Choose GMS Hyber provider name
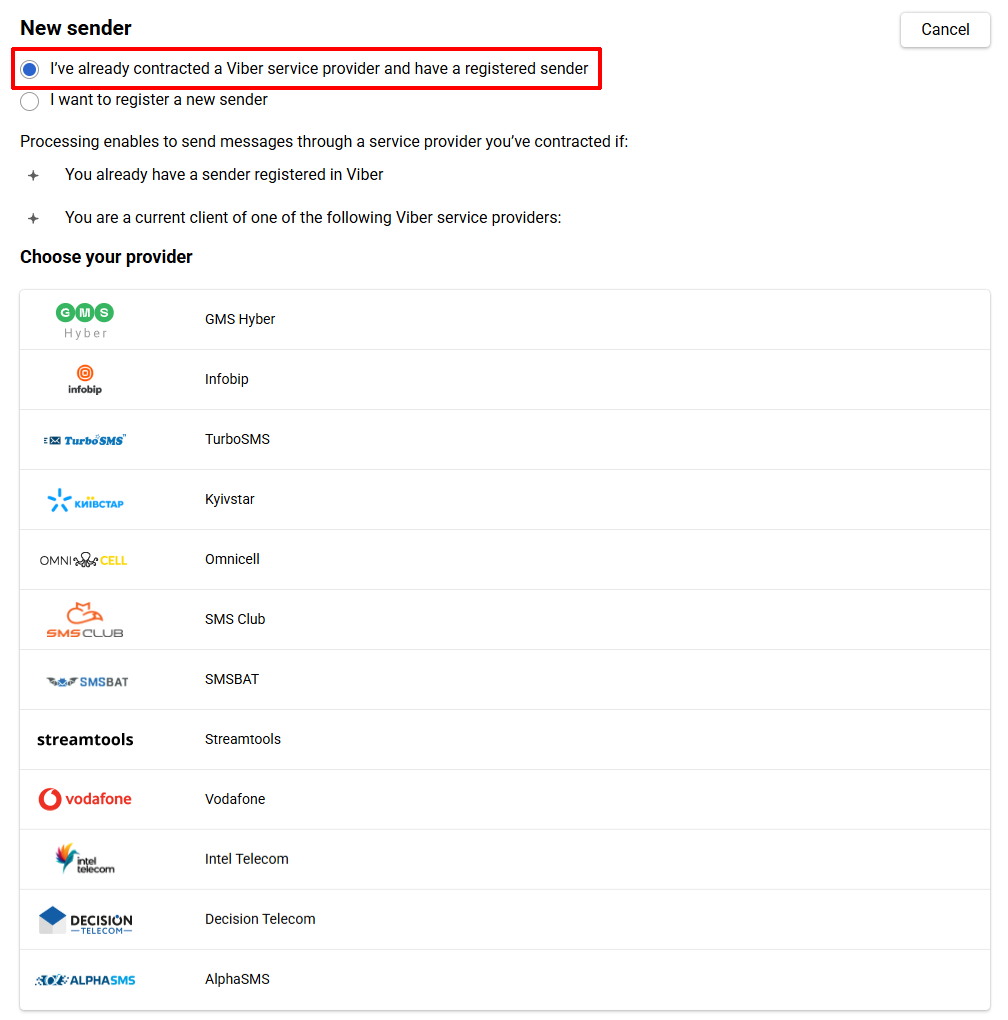Screen dimensions: 1008x1020 pyautogui.click(x=240, y=319)
